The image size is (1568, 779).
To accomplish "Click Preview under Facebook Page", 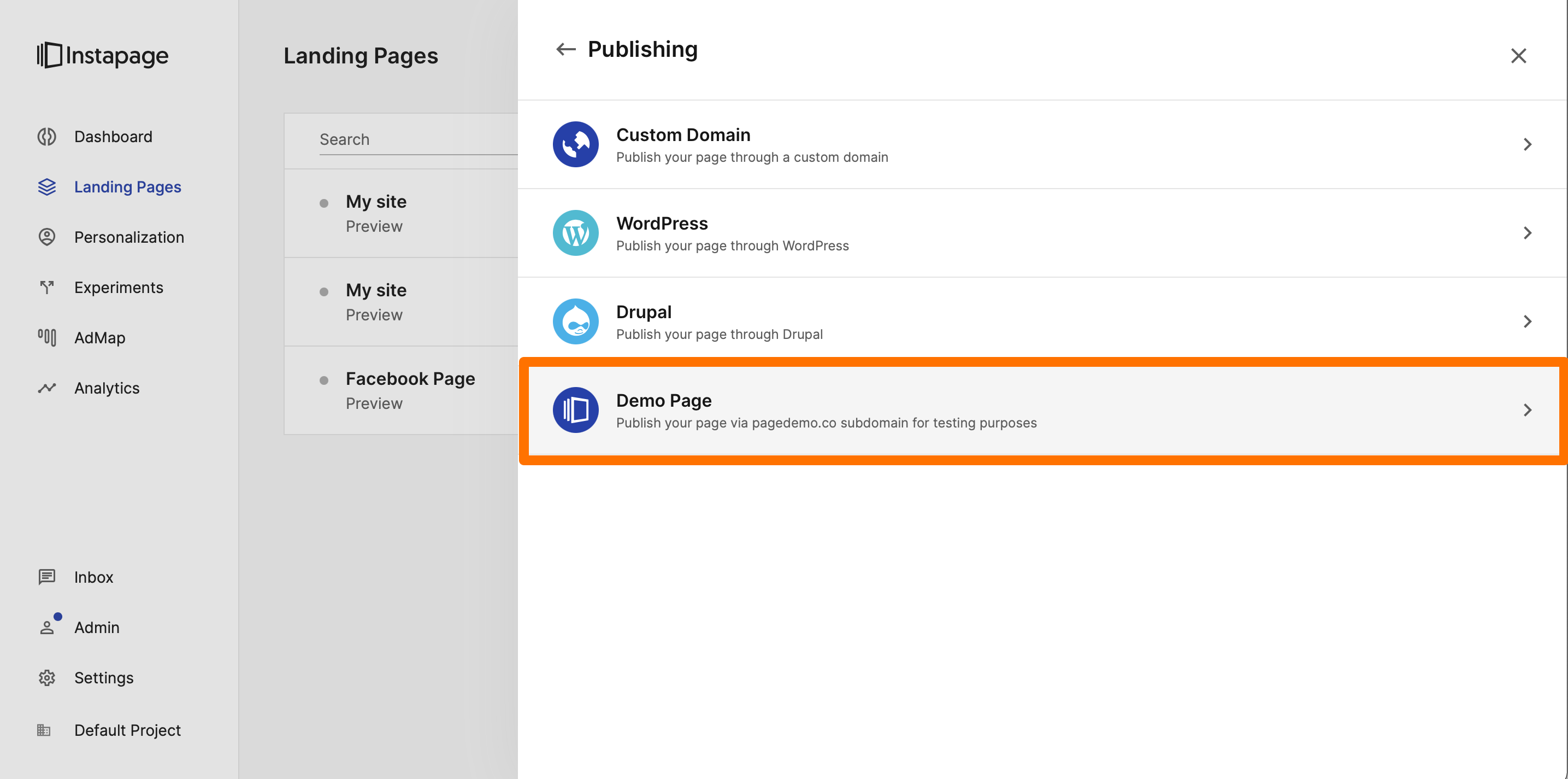I will point(374,403).
